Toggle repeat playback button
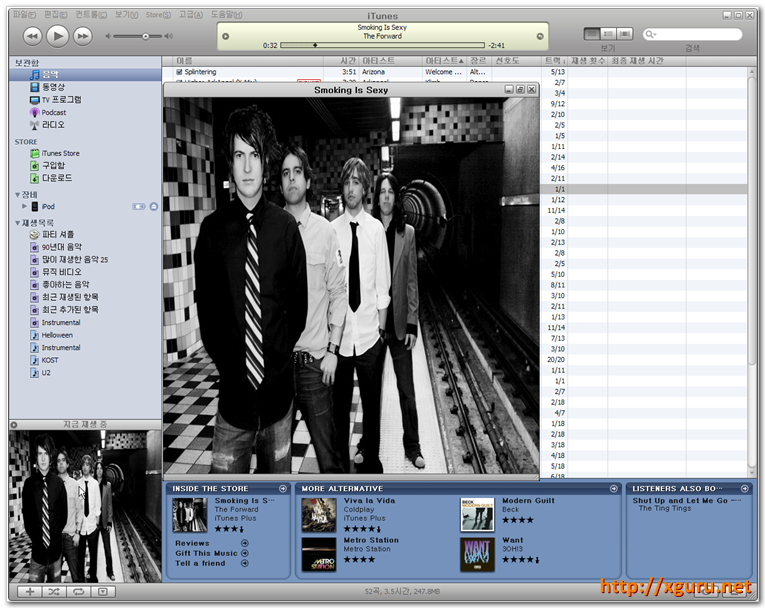The height and width of the screenshot is (608, 765). tap(79, 591)
